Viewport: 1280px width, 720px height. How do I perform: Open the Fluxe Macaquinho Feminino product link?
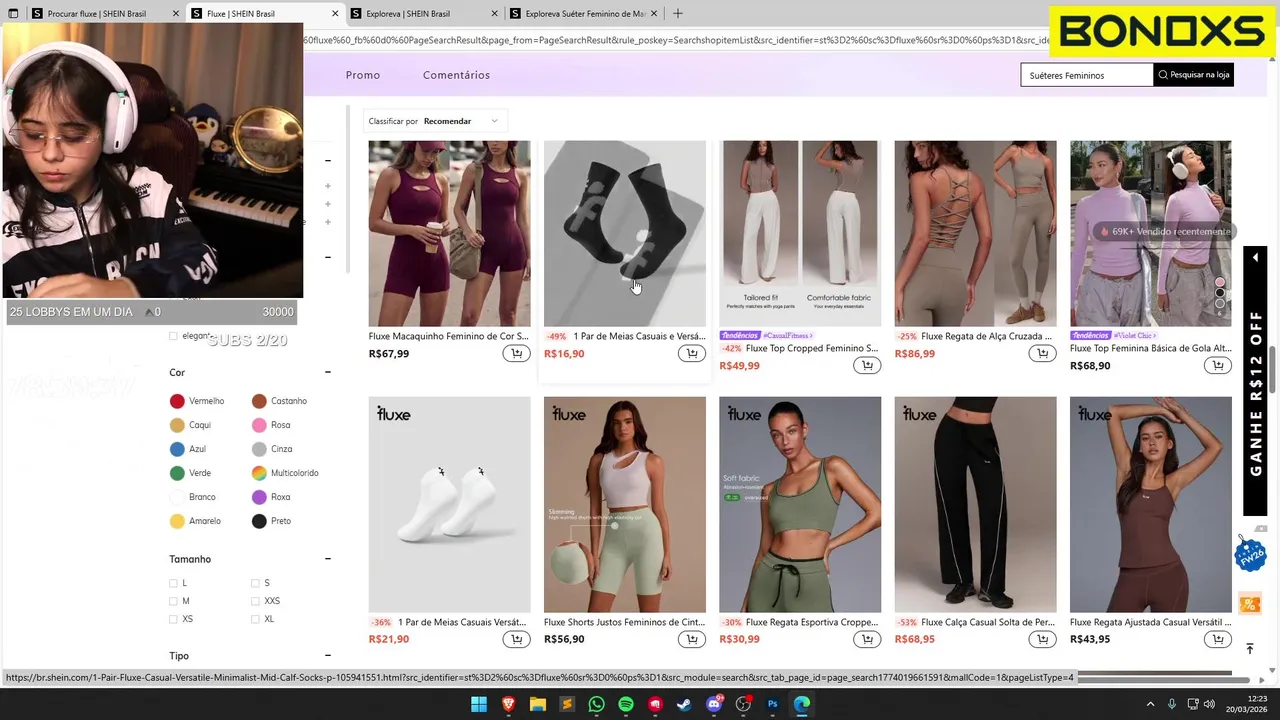point(448,336)
